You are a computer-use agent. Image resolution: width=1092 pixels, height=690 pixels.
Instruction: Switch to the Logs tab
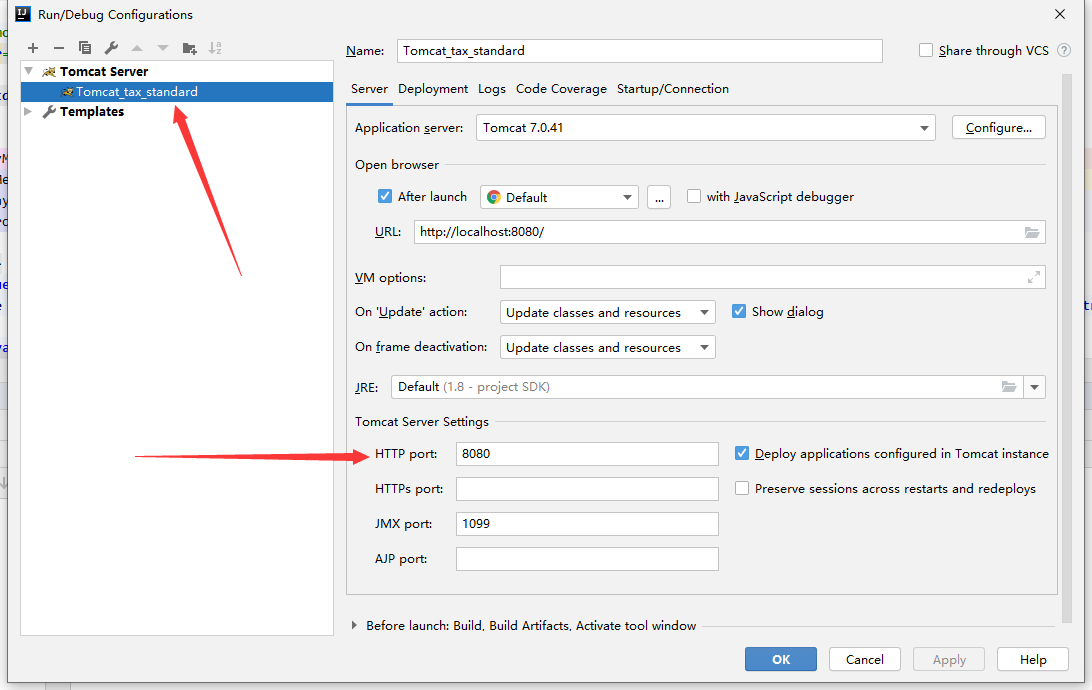pyautogui.click(x=492, y=89)
